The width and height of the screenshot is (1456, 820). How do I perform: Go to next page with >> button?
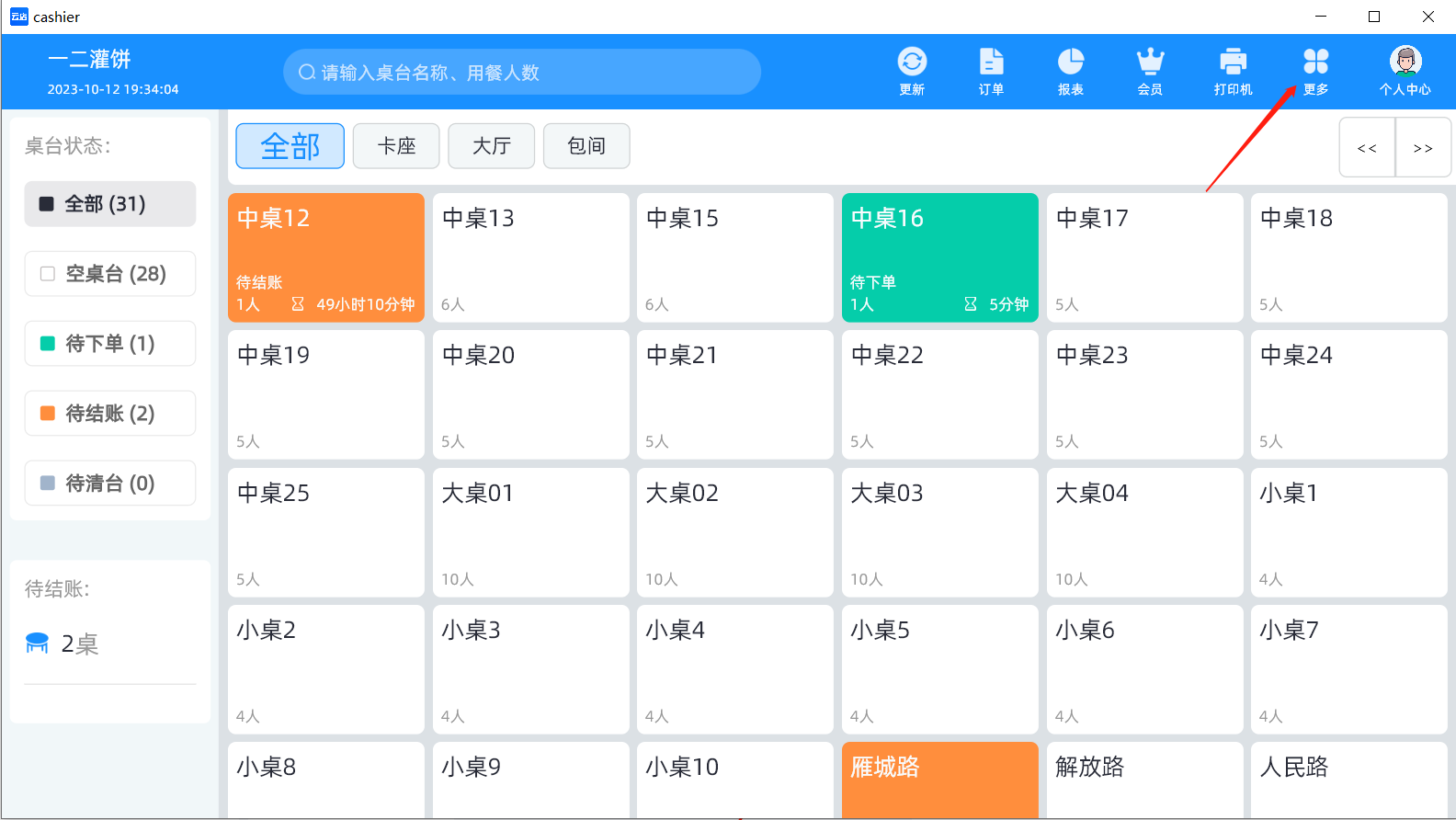[1423, 147]
